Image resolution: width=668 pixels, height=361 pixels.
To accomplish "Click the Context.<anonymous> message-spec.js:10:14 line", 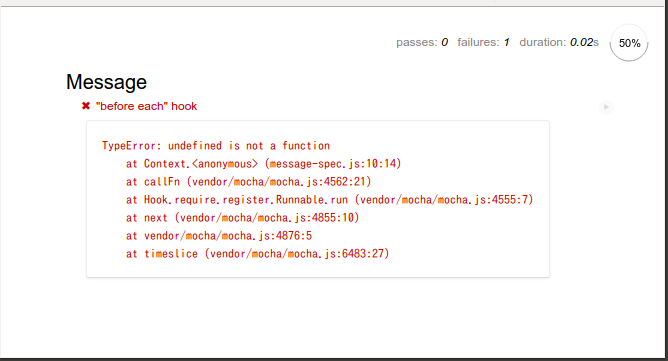I will coord(264,164).
